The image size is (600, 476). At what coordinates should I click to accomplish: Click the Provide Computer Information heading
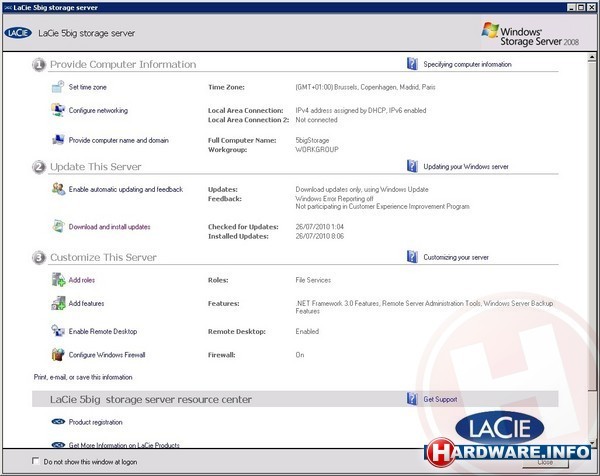123,64
